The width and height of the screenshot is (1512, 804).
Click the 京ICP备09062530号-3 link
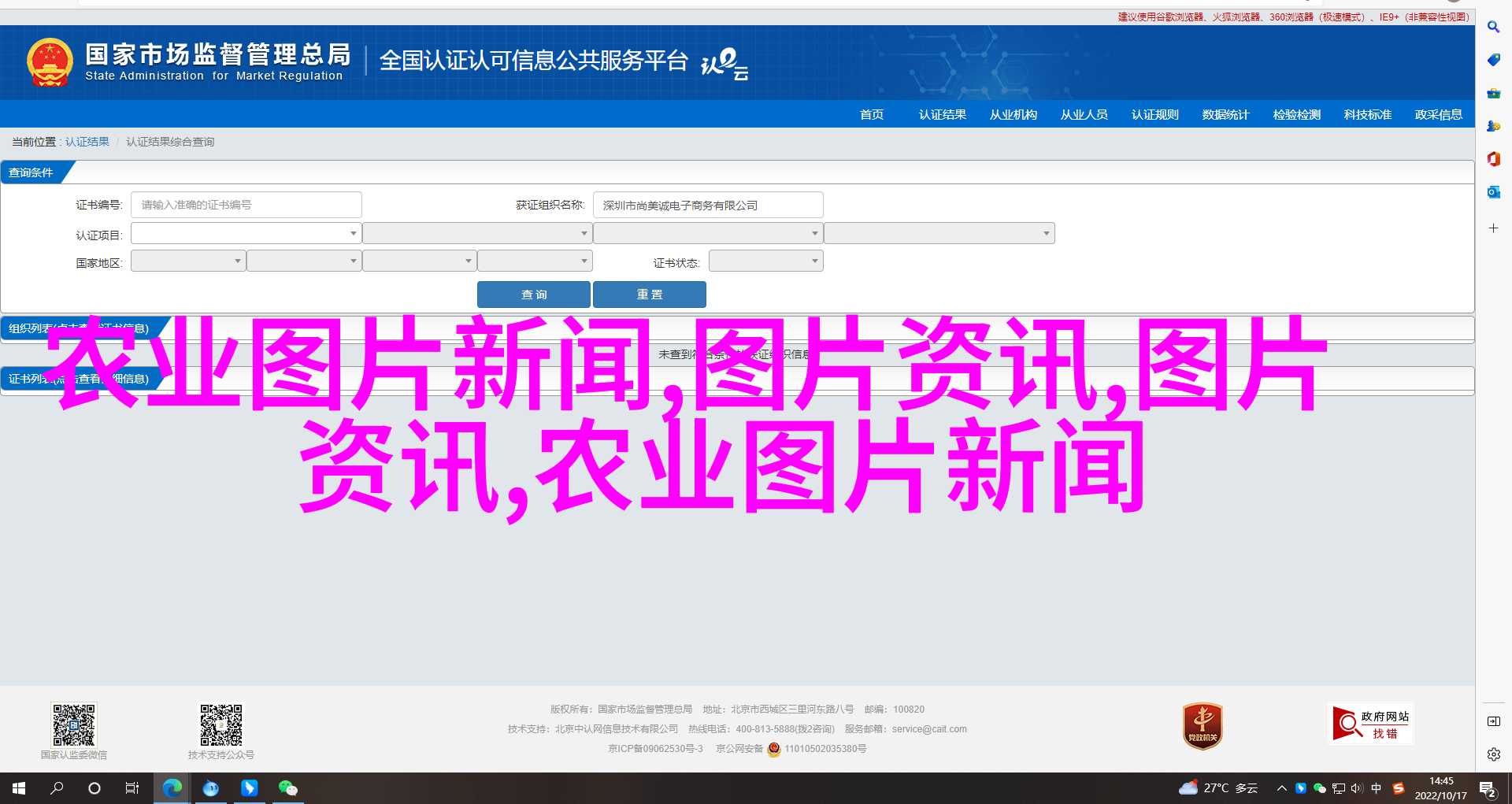655,749
